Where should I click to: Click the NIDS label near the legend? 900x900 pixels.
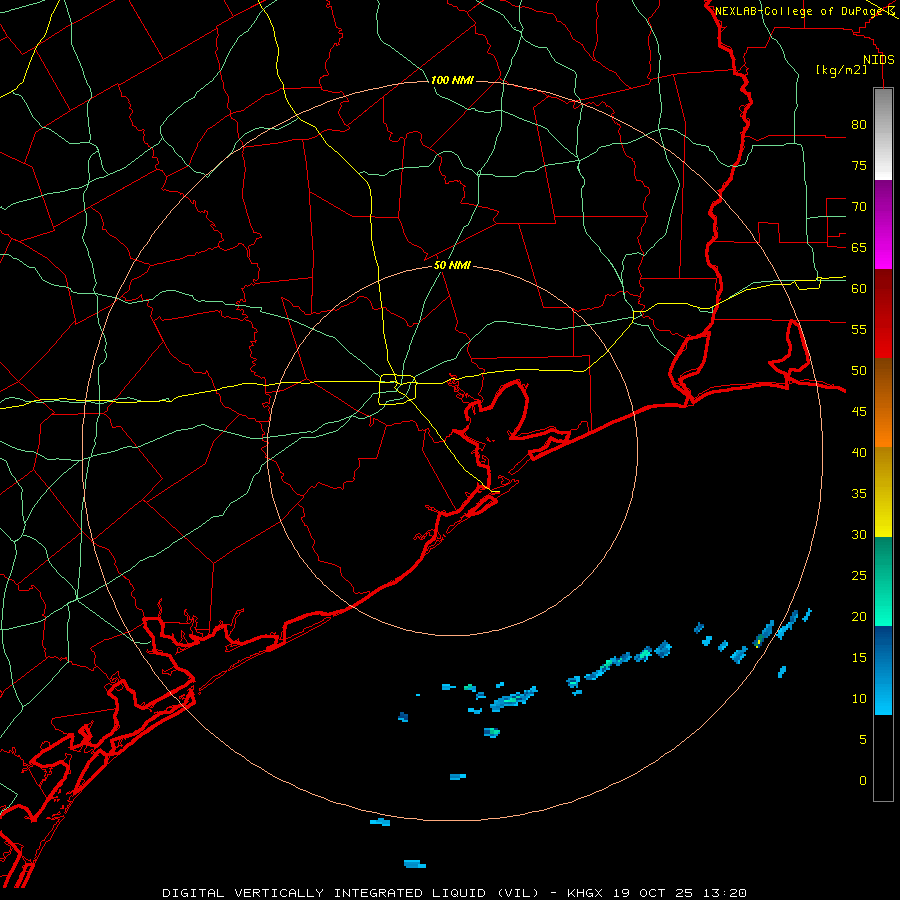[x=878, y=60]
